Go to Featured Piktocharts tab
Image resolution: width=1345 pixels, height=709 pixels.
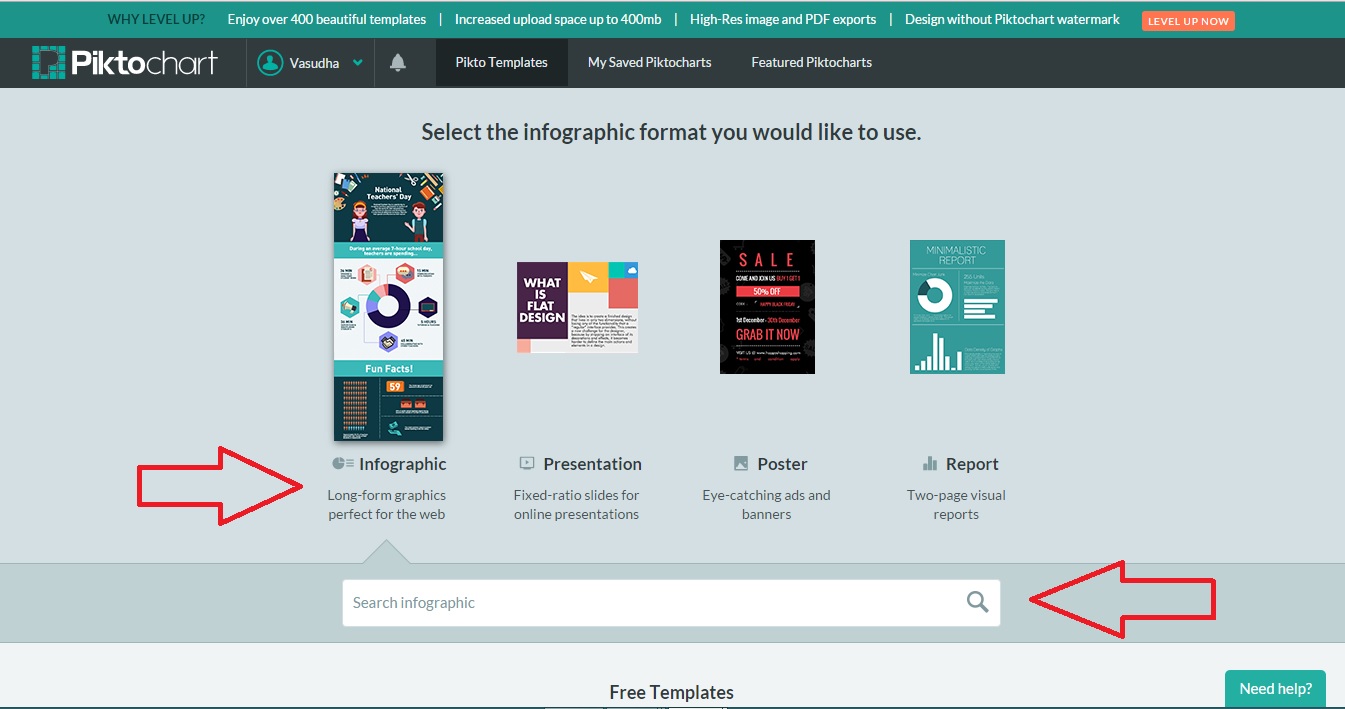click(812, 62)
